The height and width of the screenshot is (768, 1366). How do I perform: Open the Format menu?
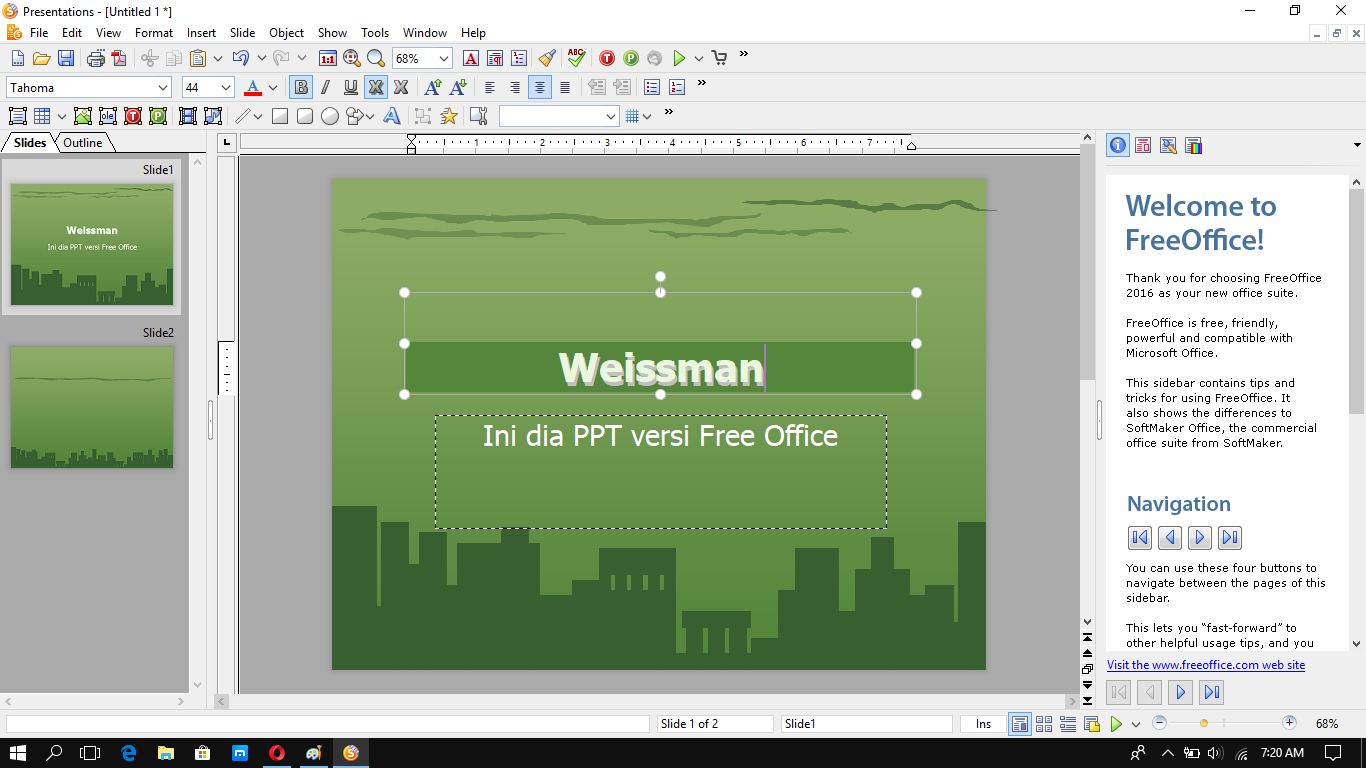(154, 33)
